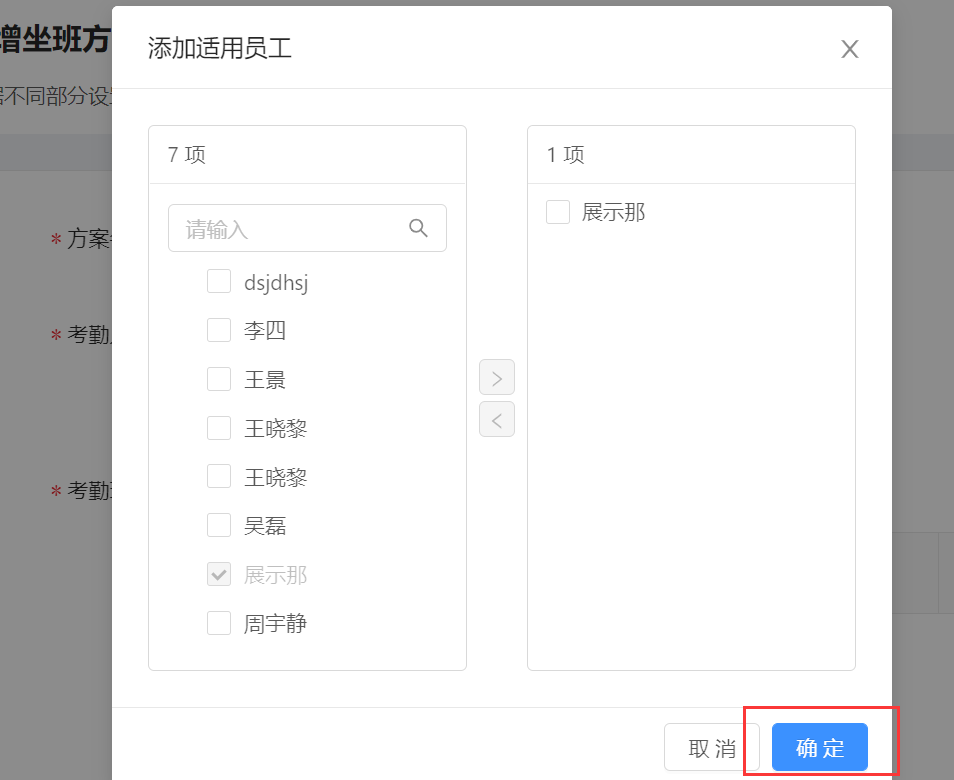Click the search magnifier icon

pyautogui.click(x=418, y=228)
